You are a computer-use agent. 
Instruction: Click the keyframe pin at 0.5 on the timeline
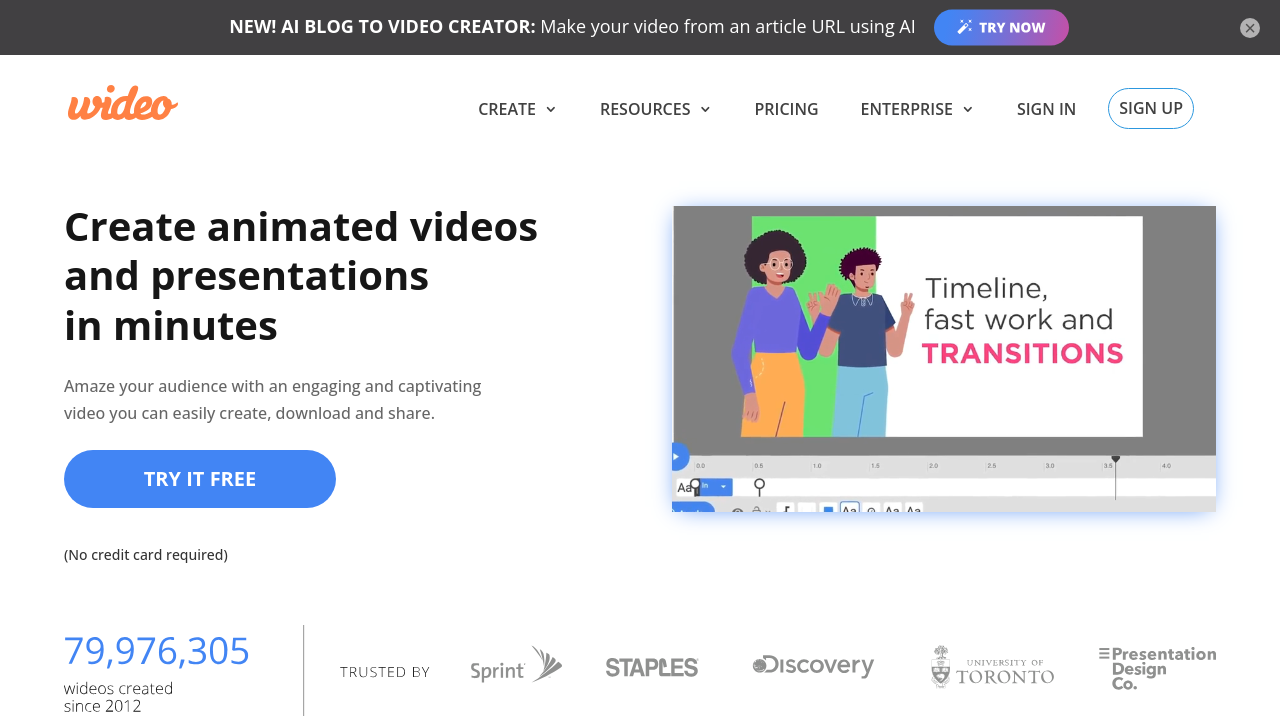pos(760,486)
